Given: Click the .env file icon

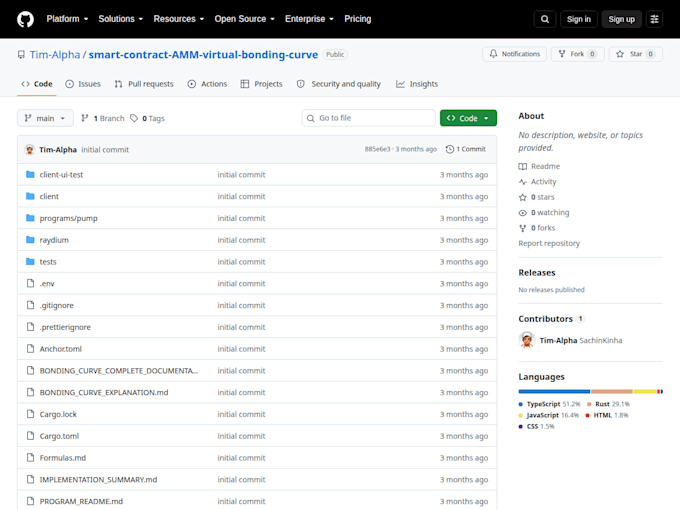Looking at the screenshot, I should coord(30,283).
